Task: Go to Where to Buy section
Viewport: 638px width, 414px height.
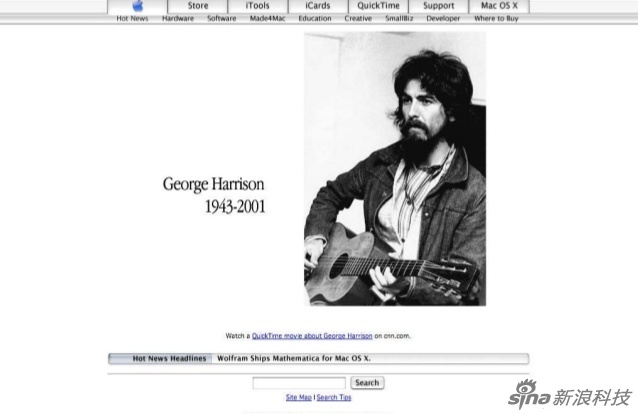Action: [x=496, y=19]
